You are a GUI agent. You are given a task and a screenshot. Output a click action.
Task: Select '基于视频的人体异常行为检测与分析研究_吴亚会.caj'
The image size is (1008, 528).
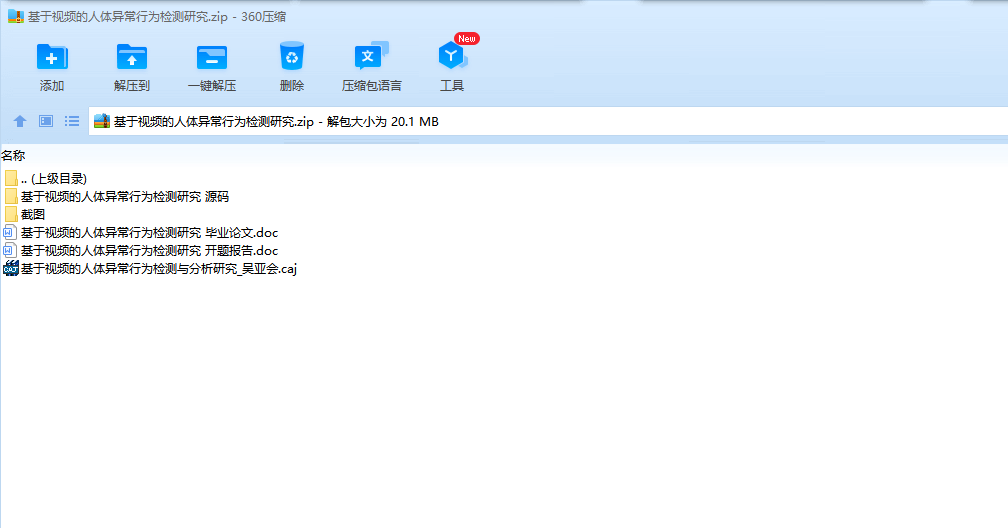(159, 269)
